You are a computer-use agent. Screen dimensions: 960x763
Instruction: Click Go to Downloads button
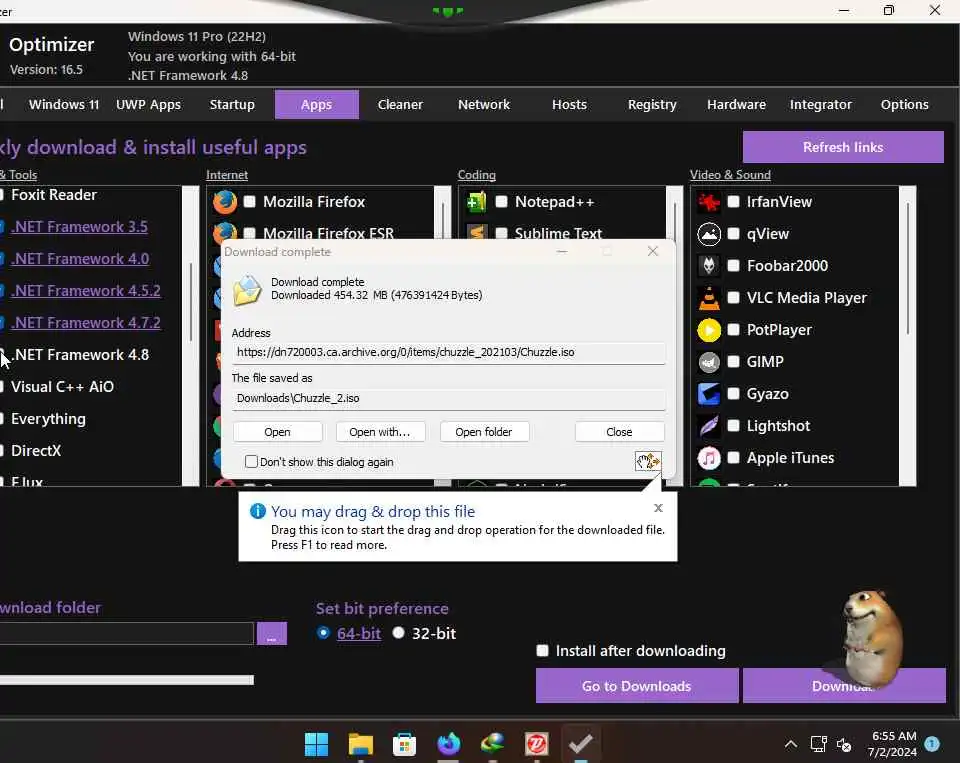(x=637, y=686)
